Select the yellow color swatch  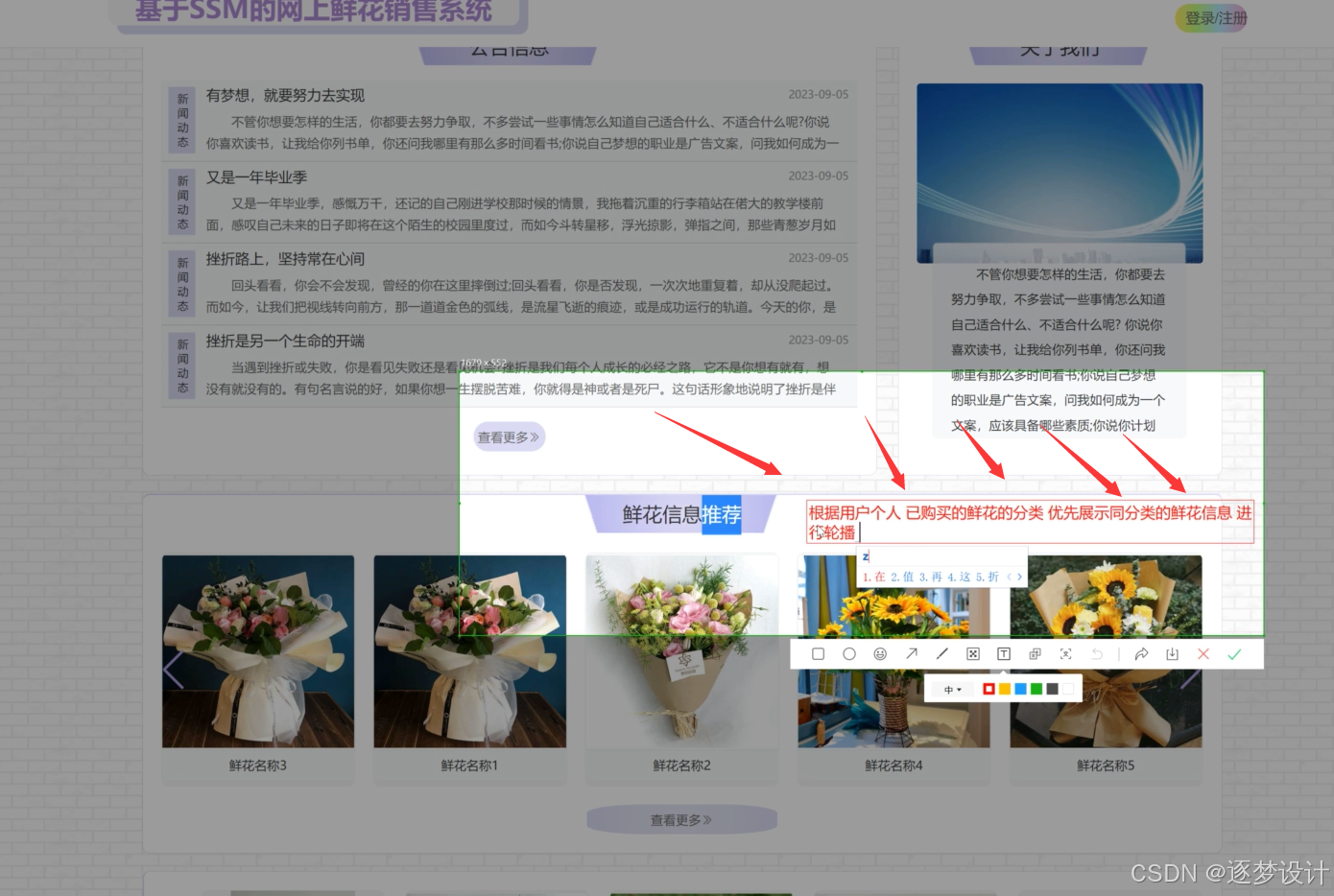pyautogui.click(x=1004, y=689)
